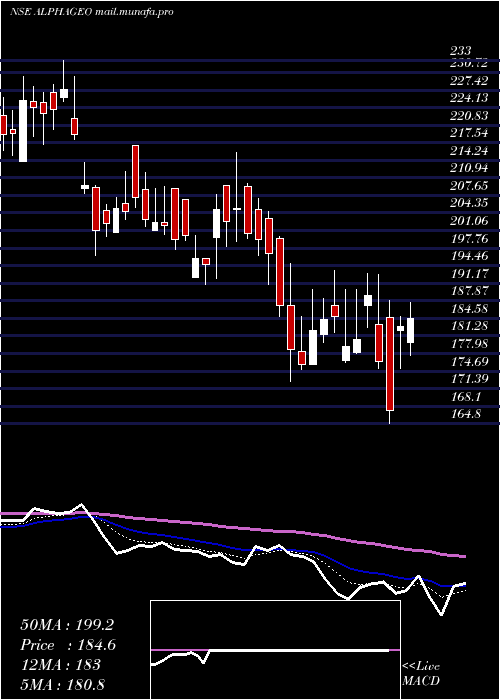
Task: Click the tall white candle near chart's left edge
Action: pyautogui.click(x=23, y=131)
